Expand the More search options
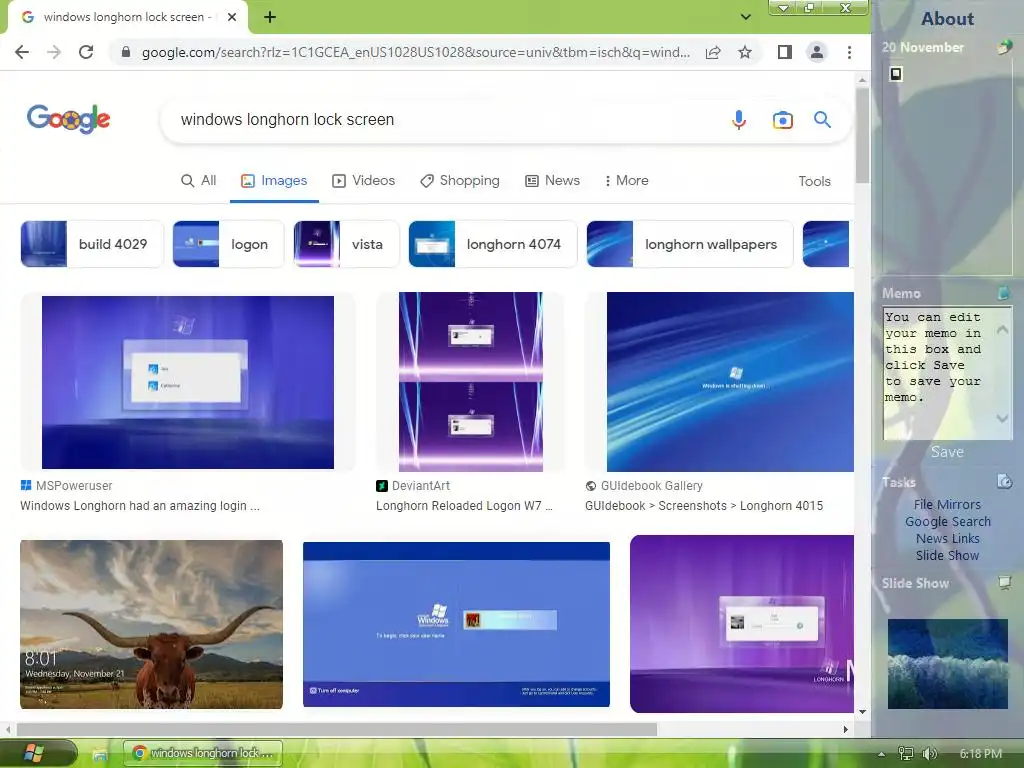The image size is (1024, 768). pos(626,181)
